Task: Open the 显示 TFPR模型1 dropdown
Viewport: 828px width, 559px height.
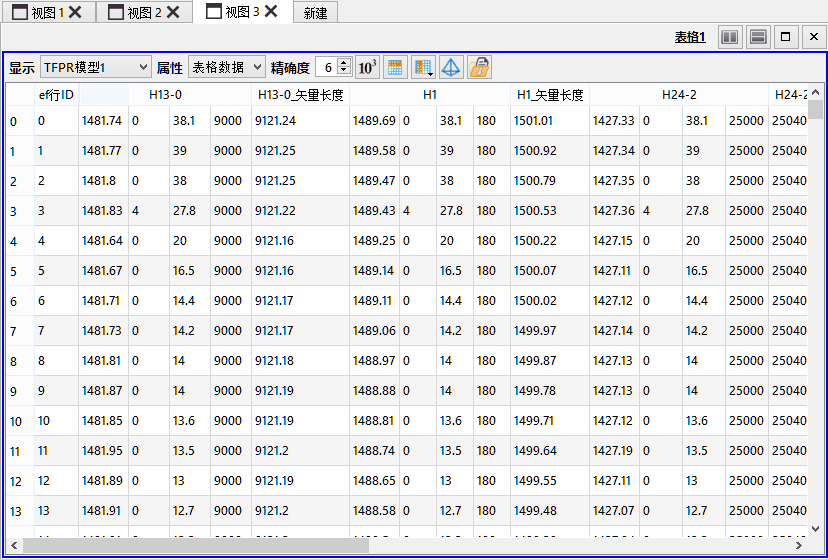Action: click(96, 67)
